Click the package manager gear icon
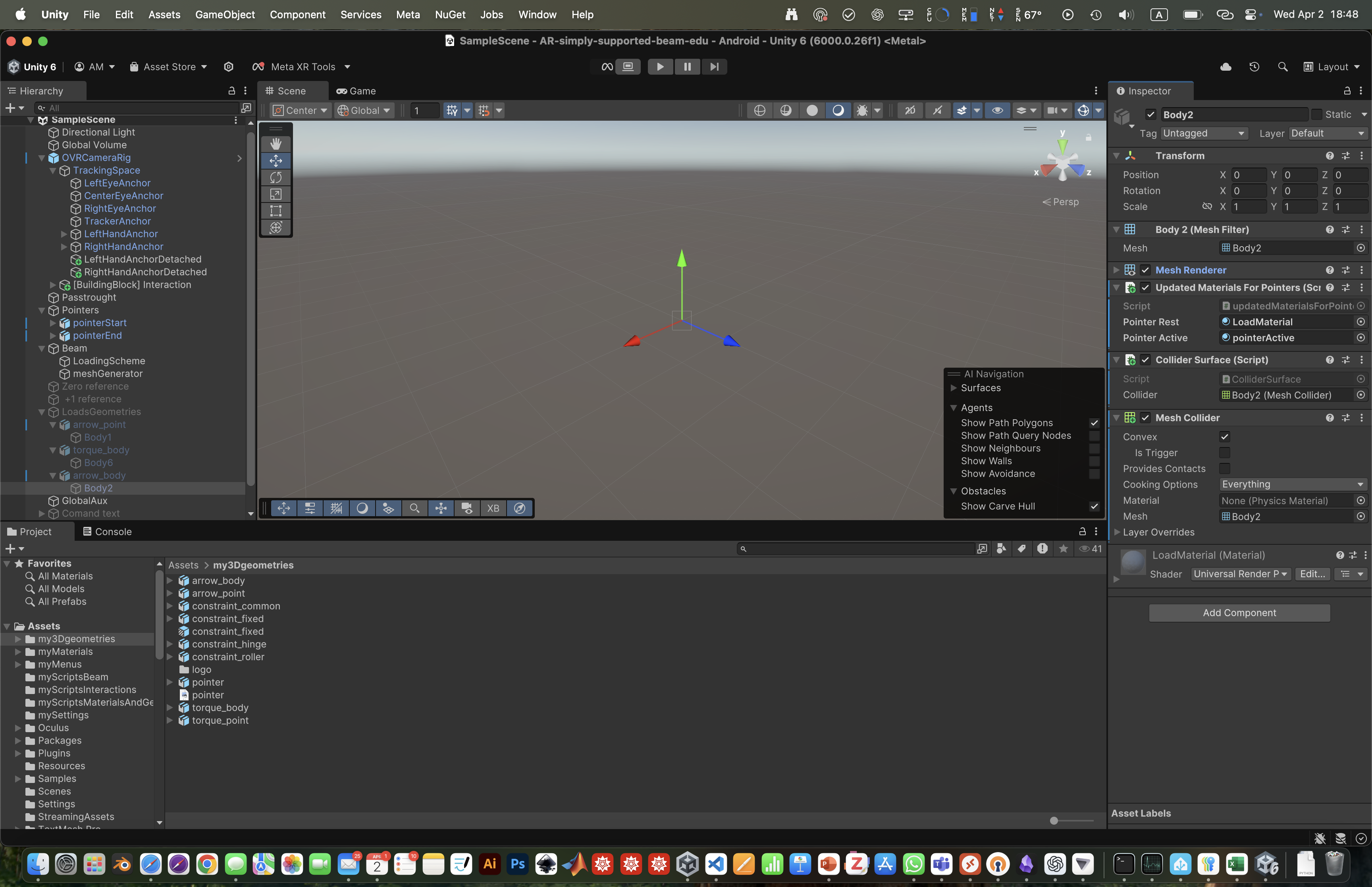The image size is (1372, 887). point(229,67)
